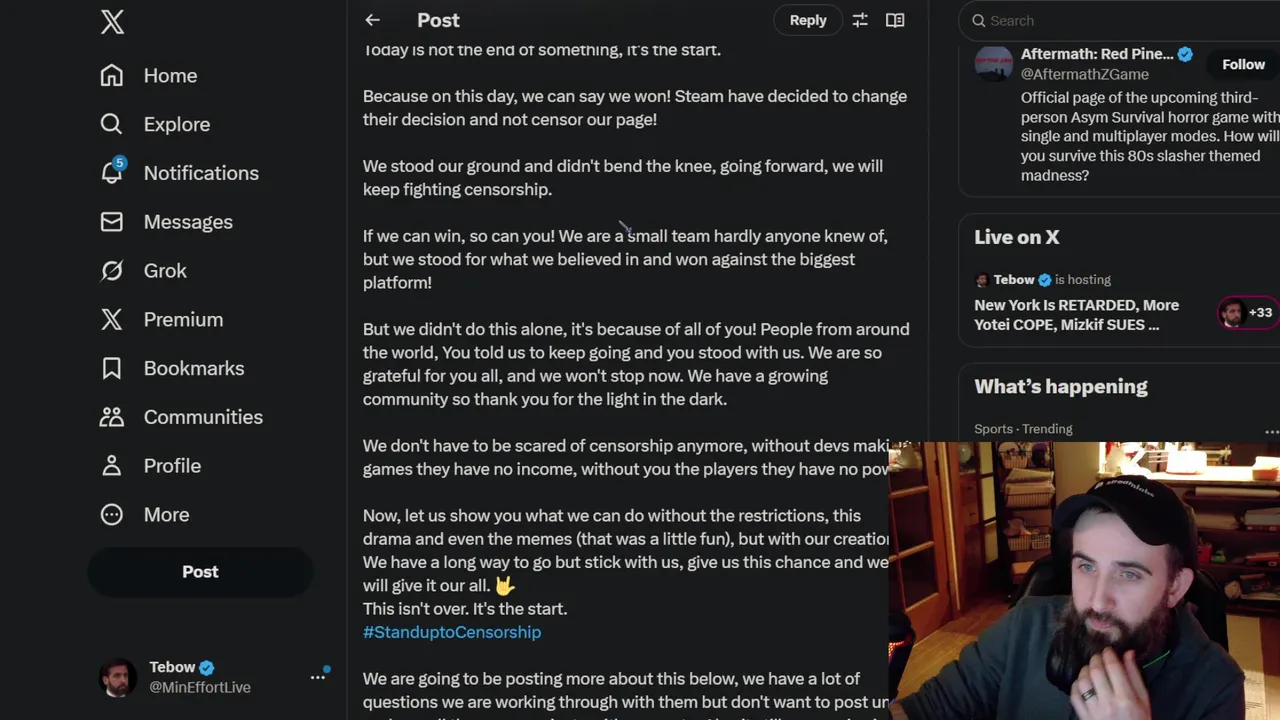
Task: Follow Aftermath: Red Pine account
Action: pos(1243,64)
